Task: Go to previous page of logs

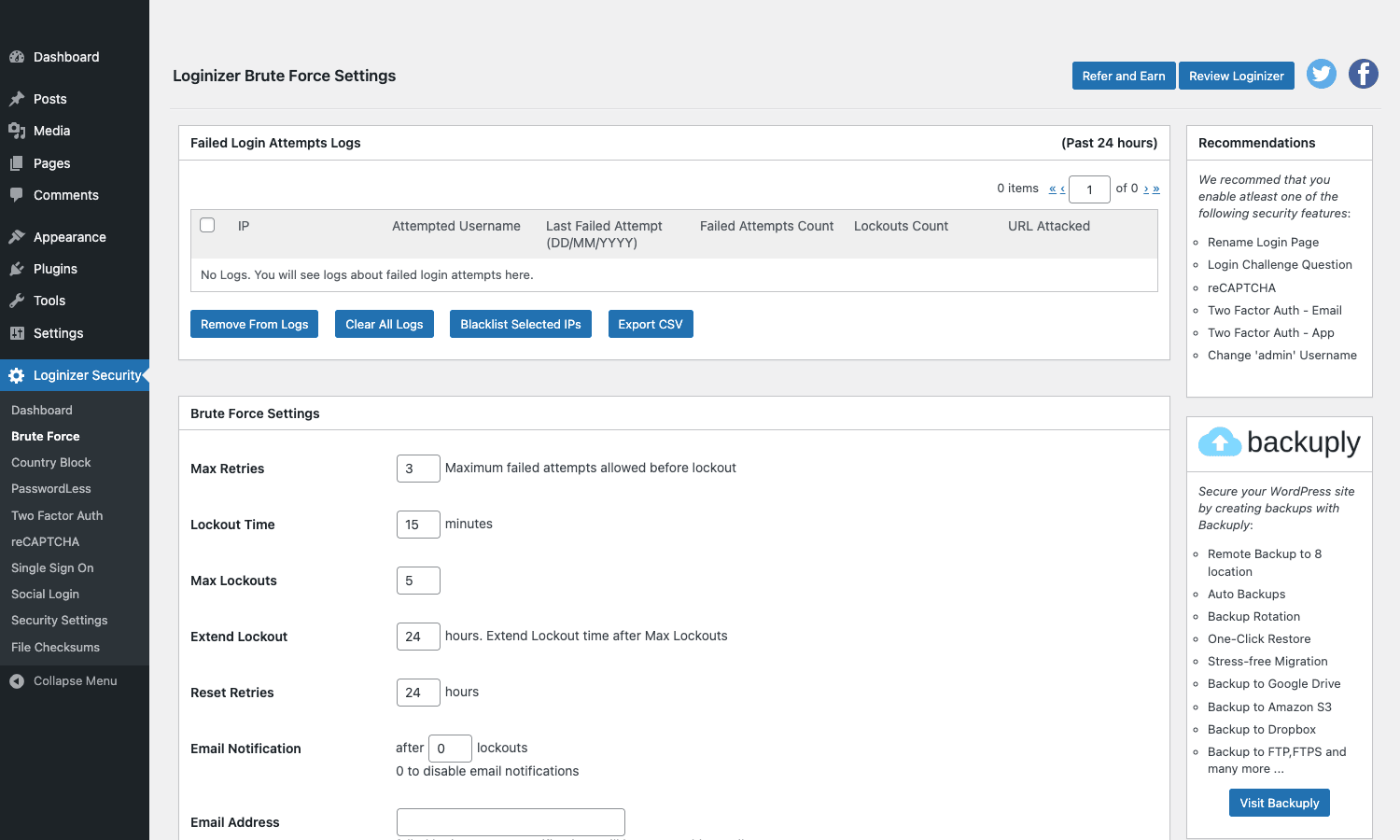Action: click(1062, 189)
